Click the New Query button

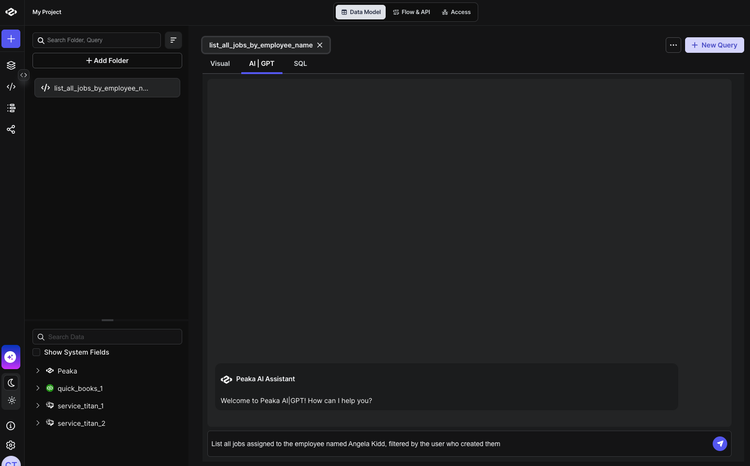click(x=714, y=45)
